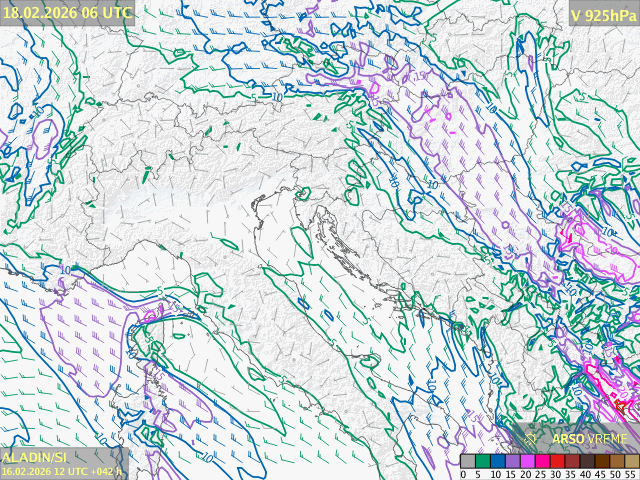Click the bright magenta 20 legend swatch
This screenshot has width=640, height=480.
(x=527, y=460)
